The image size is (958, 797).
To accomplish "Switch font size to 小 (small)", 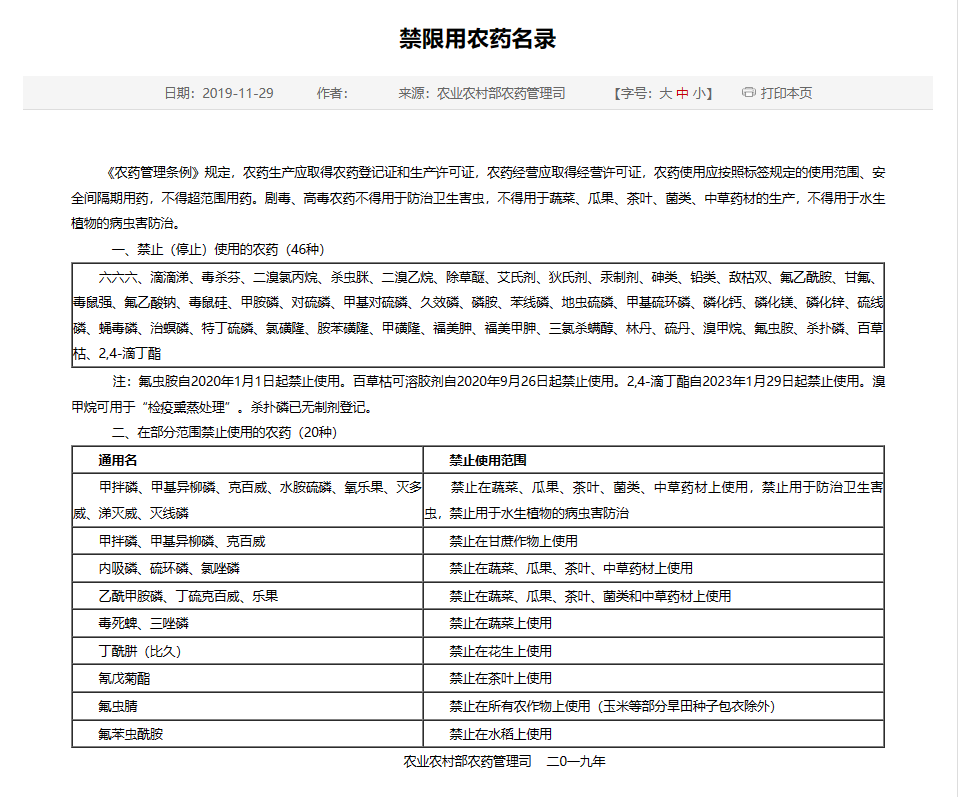I will point(699,93).
